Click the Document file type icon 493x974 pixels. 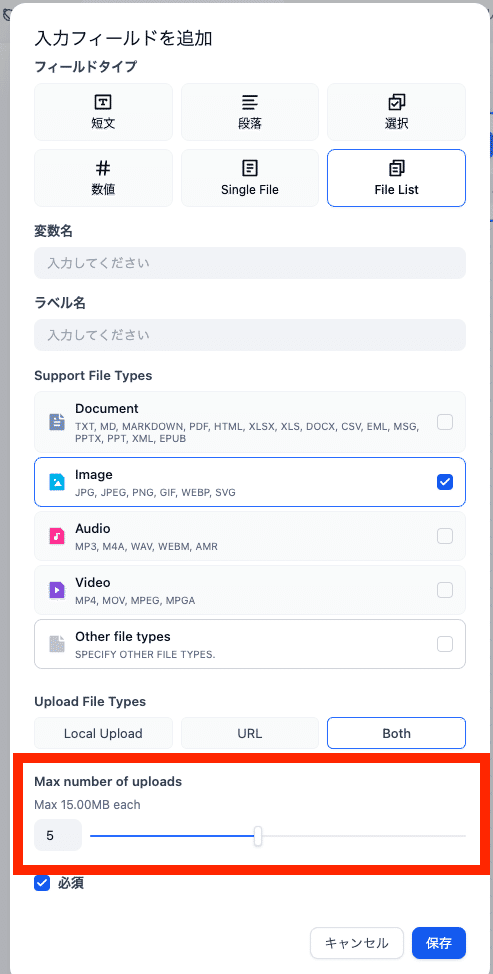tap(57, 422)
